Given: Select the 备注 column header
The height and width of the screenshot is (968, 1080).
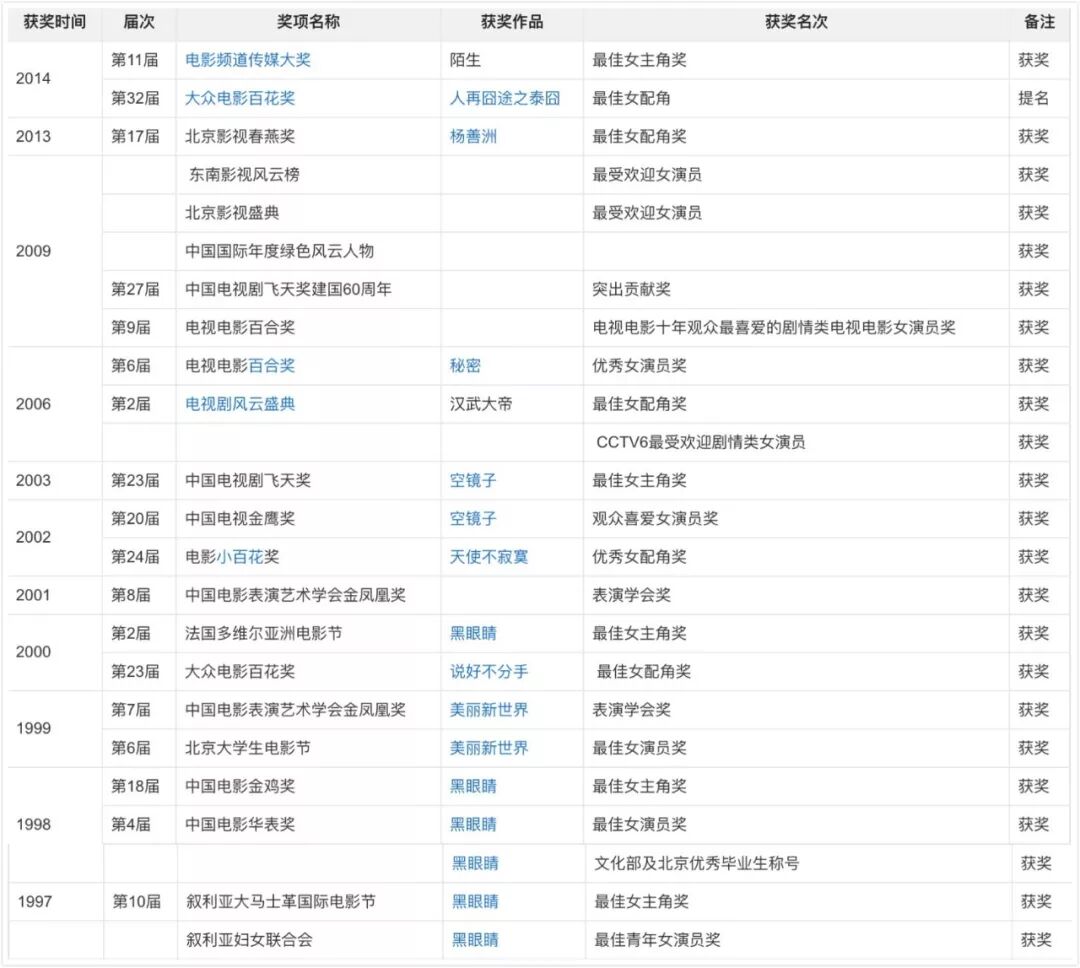Looking at the screenshot, I should [1040, 22].
